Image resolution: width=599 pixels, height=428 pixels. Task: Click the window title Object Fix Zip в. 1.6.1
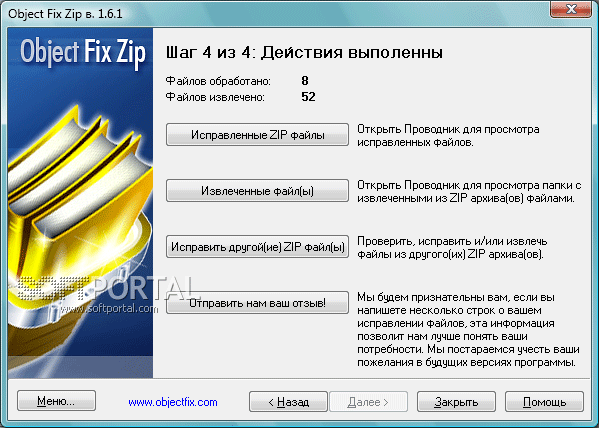pyautogui.click(x=65, y=14)
